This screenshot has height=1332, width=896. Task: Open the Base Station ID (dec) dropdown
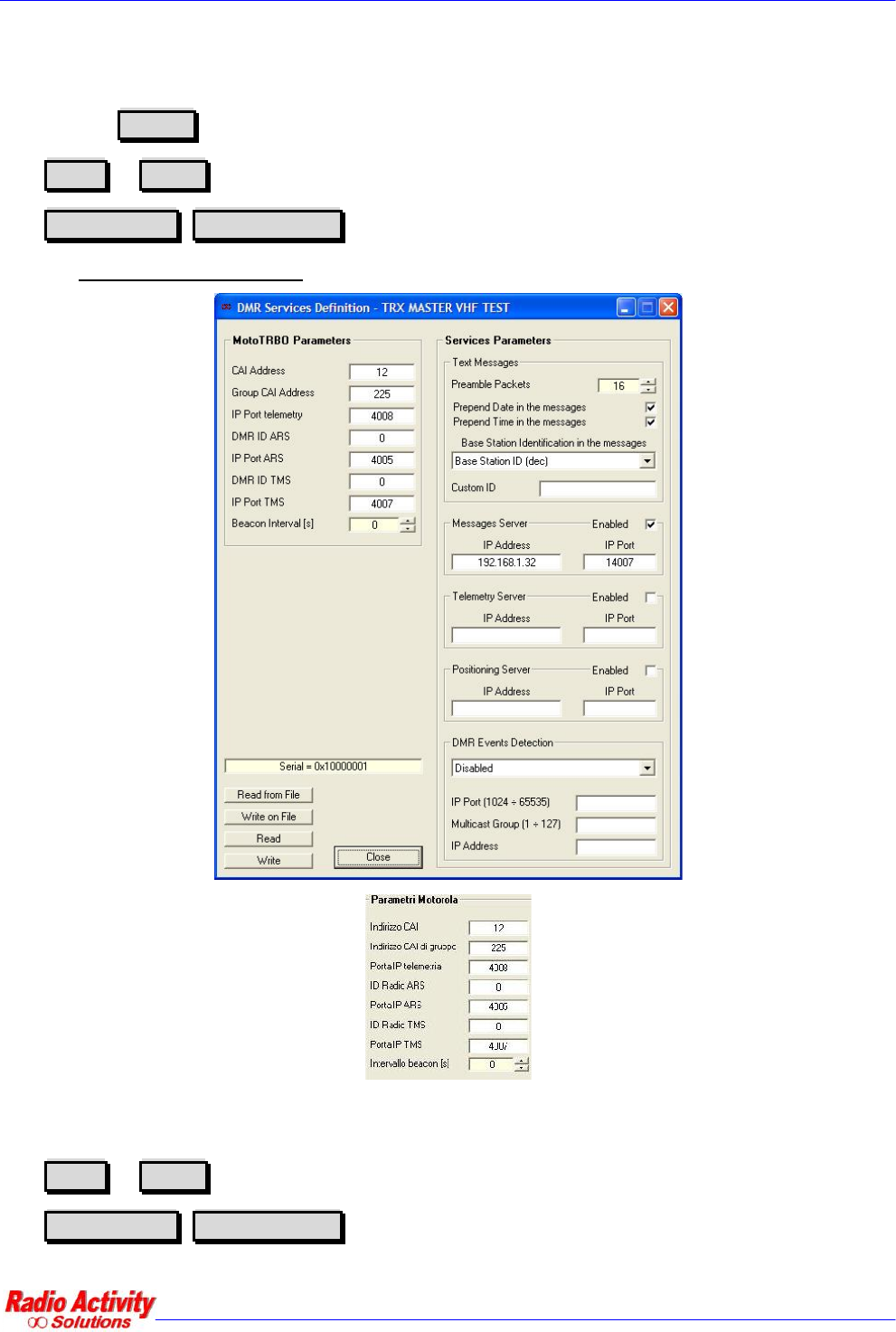tap(647, 461)
